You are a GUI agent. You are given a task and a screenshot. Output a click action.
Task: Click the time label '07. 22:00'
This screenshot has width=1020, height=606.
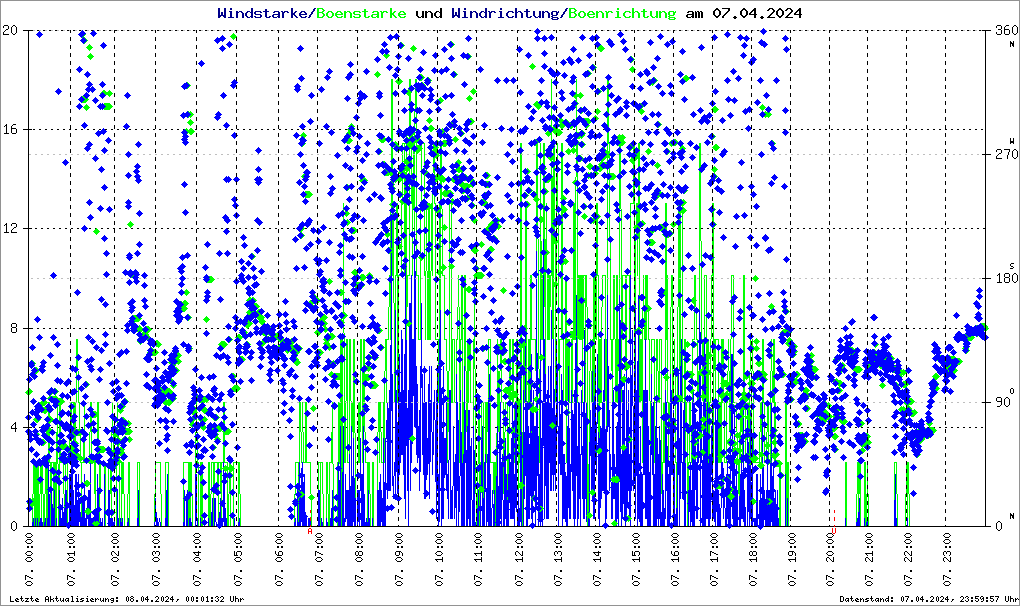pos(907,560)
